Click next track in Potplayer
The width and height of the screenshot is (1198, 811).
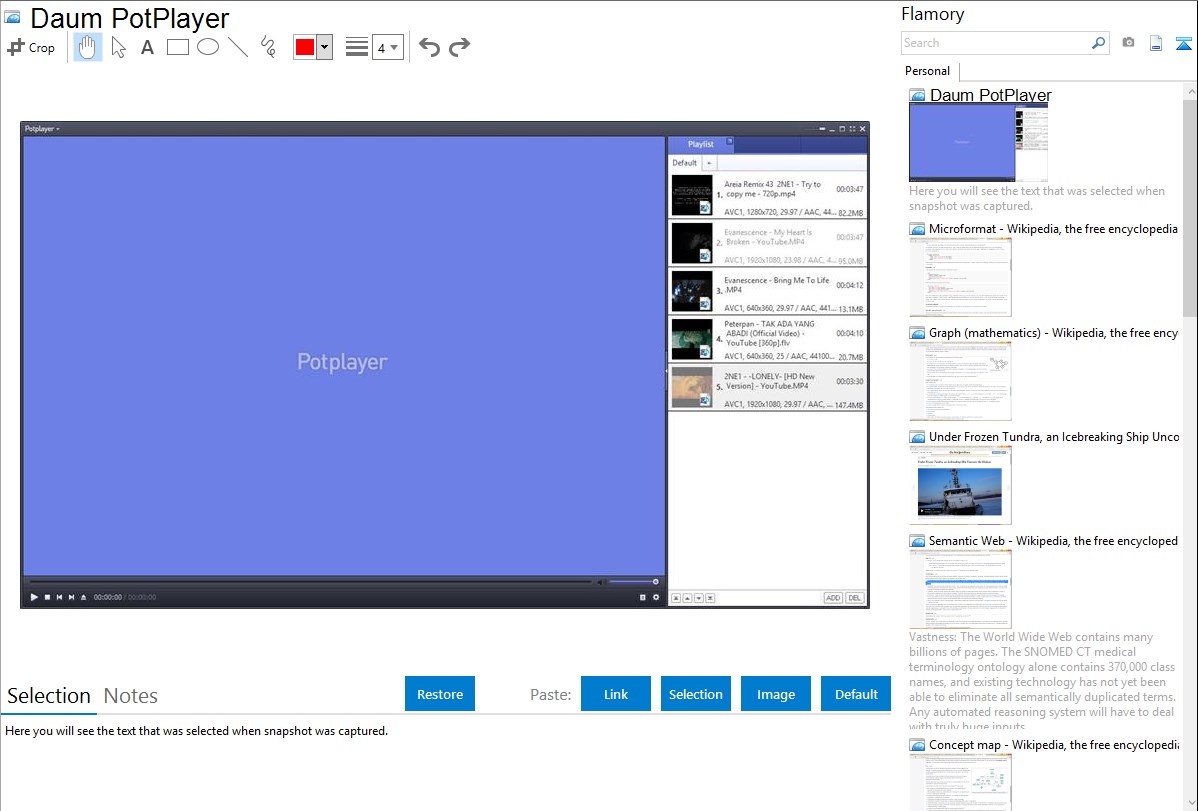pos(72,597)
